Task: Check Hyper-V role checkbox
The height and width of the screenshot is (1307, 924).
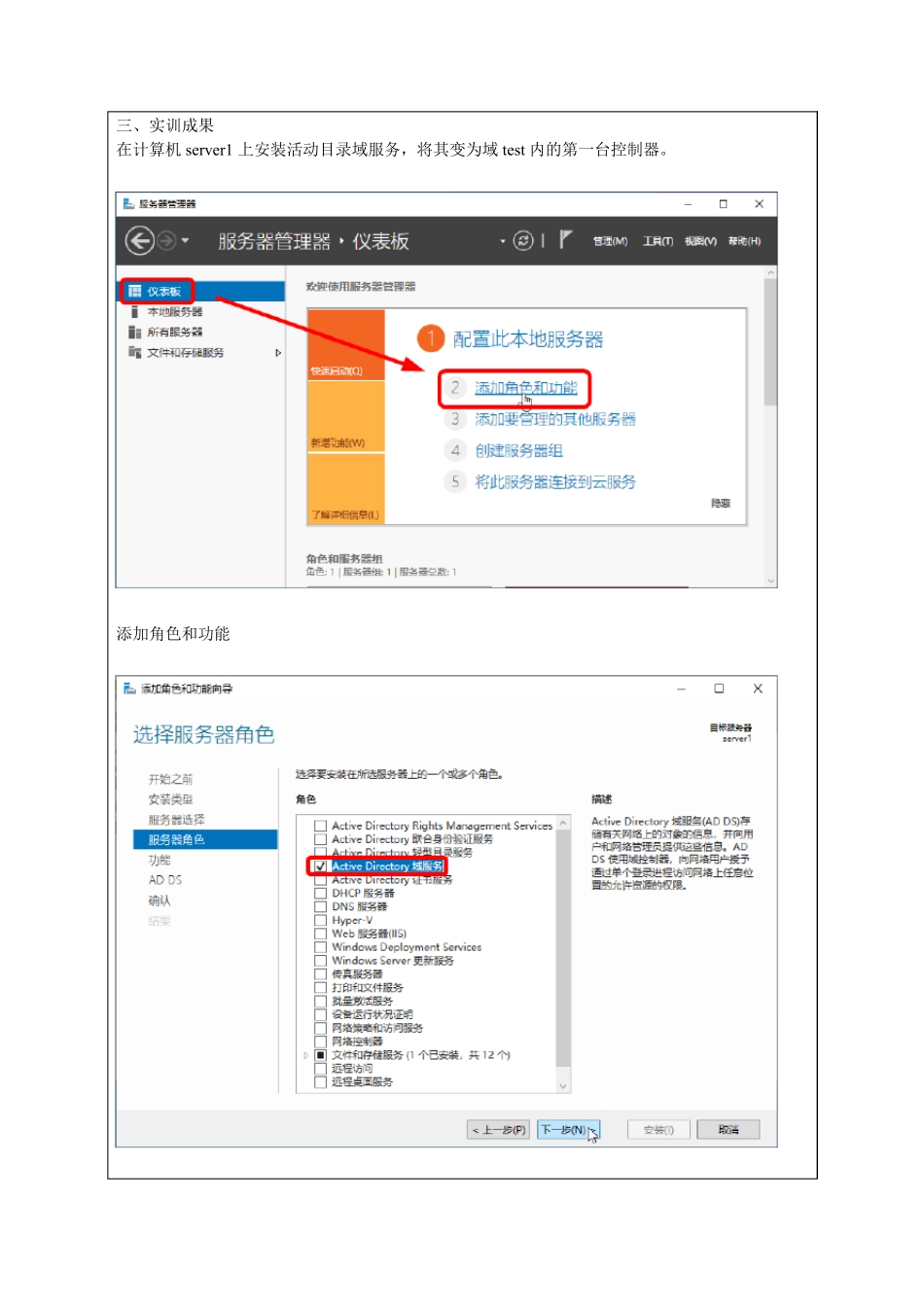Action: click(320, 920)
